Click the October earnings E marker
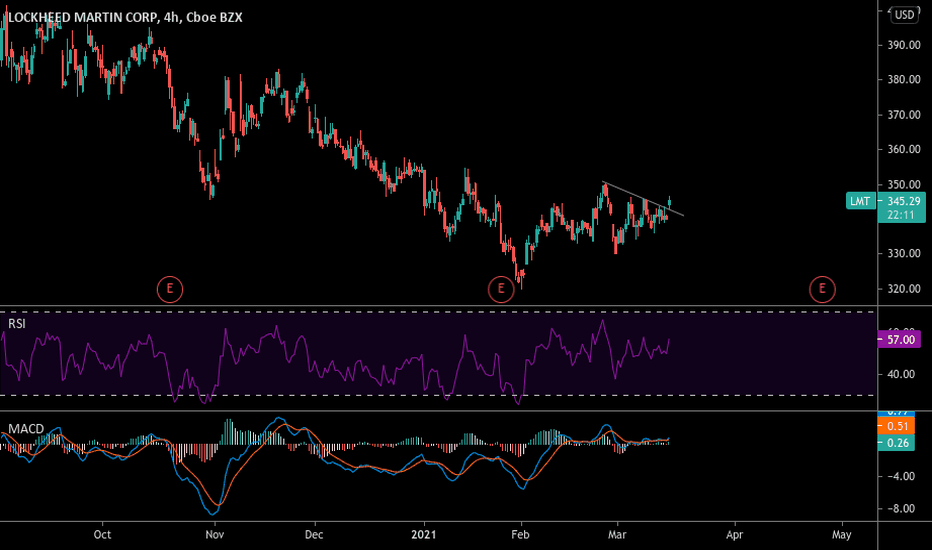This screenshot has height=550, width=932. click(x=169, y=290)
